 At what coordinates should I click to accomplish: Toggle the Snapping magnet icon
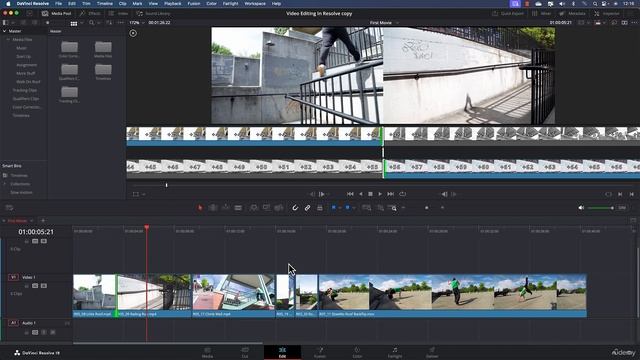tap(295, 208)
